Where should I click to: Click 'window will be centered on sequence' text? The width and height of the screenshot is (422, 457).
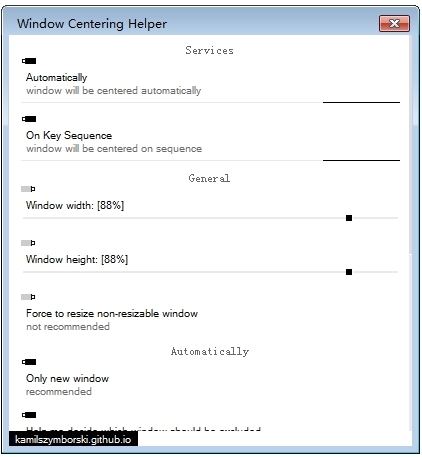pyautogui.click(x=114, y=149)
